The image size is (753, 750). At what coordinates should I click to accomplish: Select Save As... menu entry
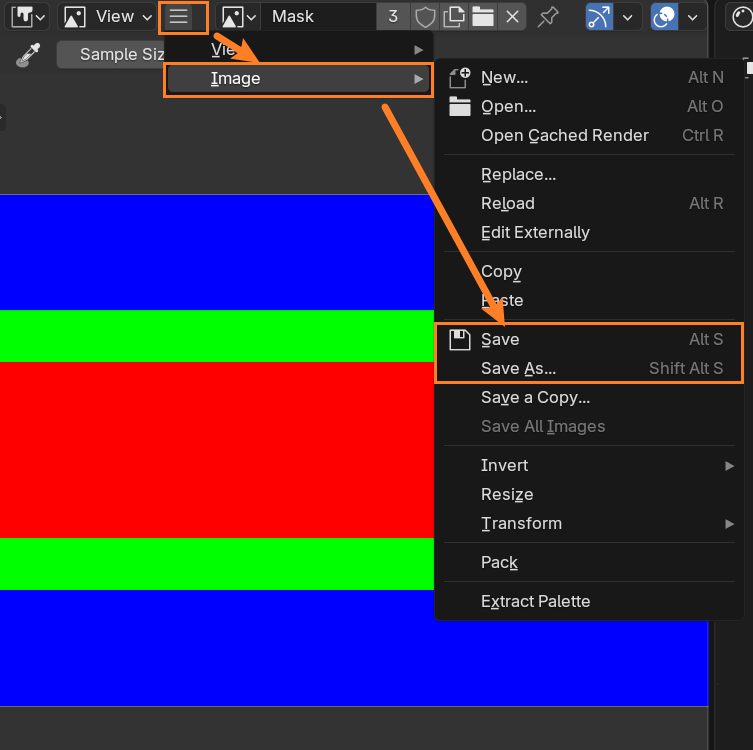(x=518, y=368)
